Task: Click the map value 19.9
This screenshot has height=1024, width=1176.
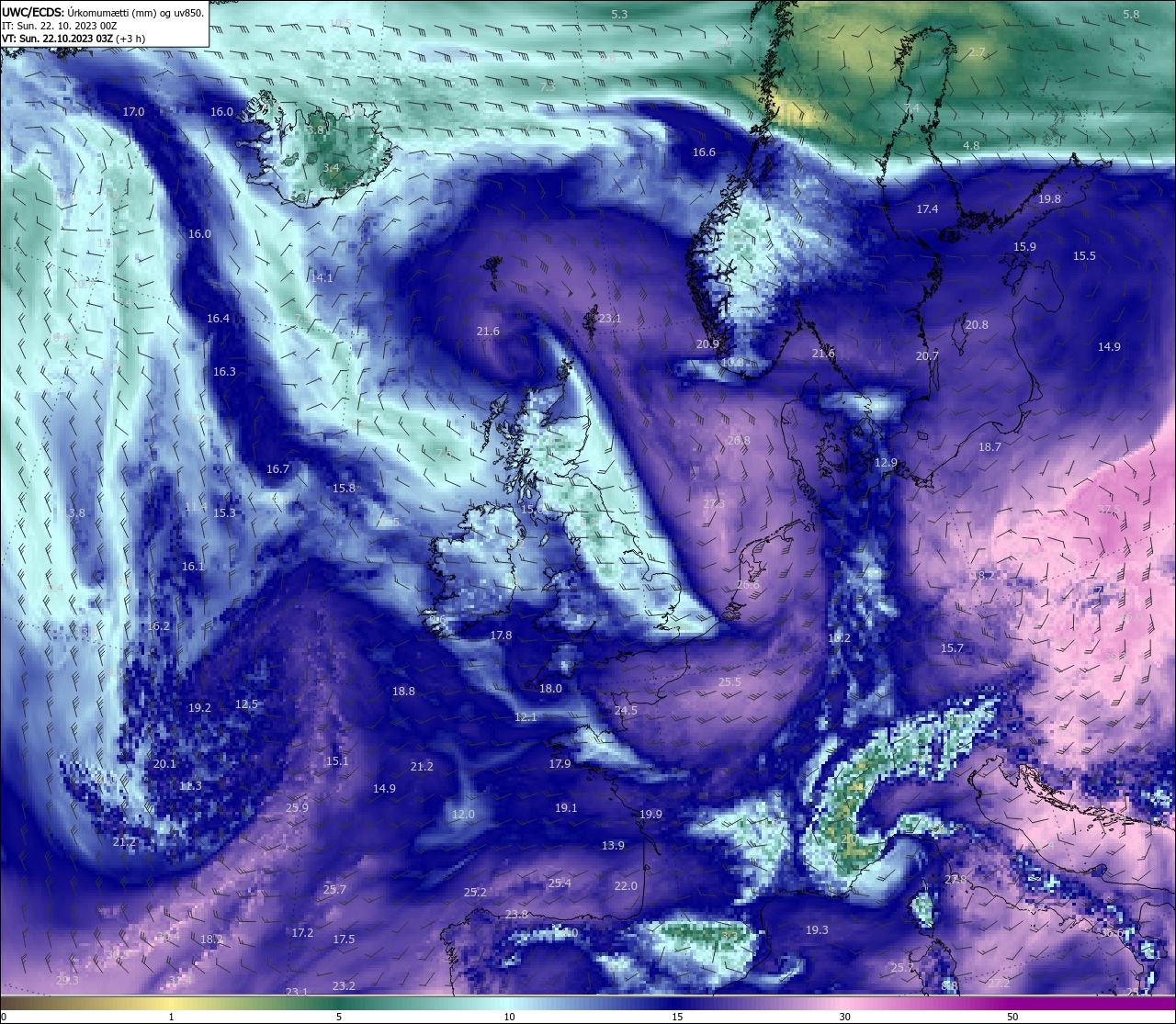Action: tap(650, 815)
